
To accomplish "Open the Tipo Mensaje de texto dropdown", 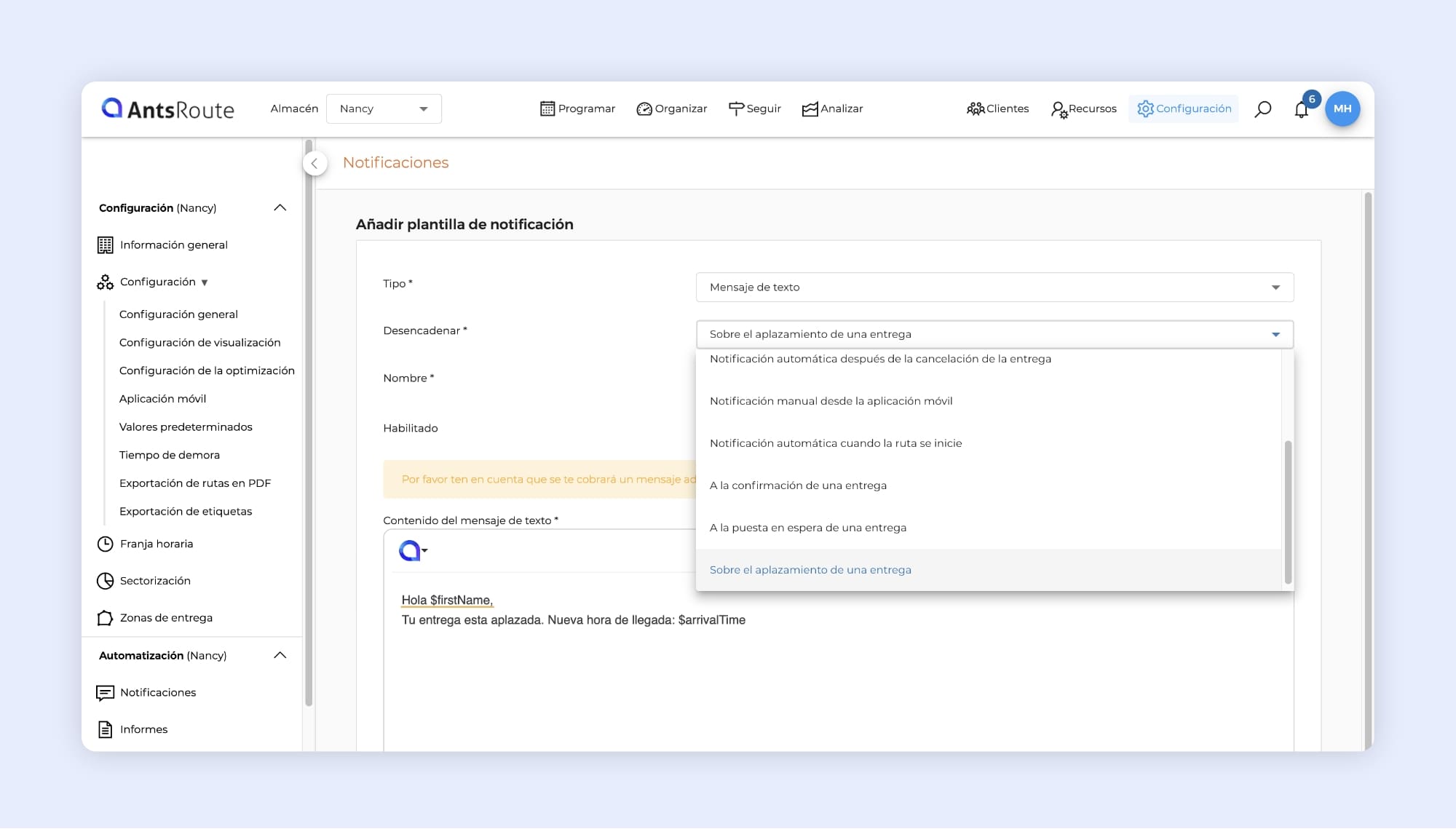I will (994, 287).
